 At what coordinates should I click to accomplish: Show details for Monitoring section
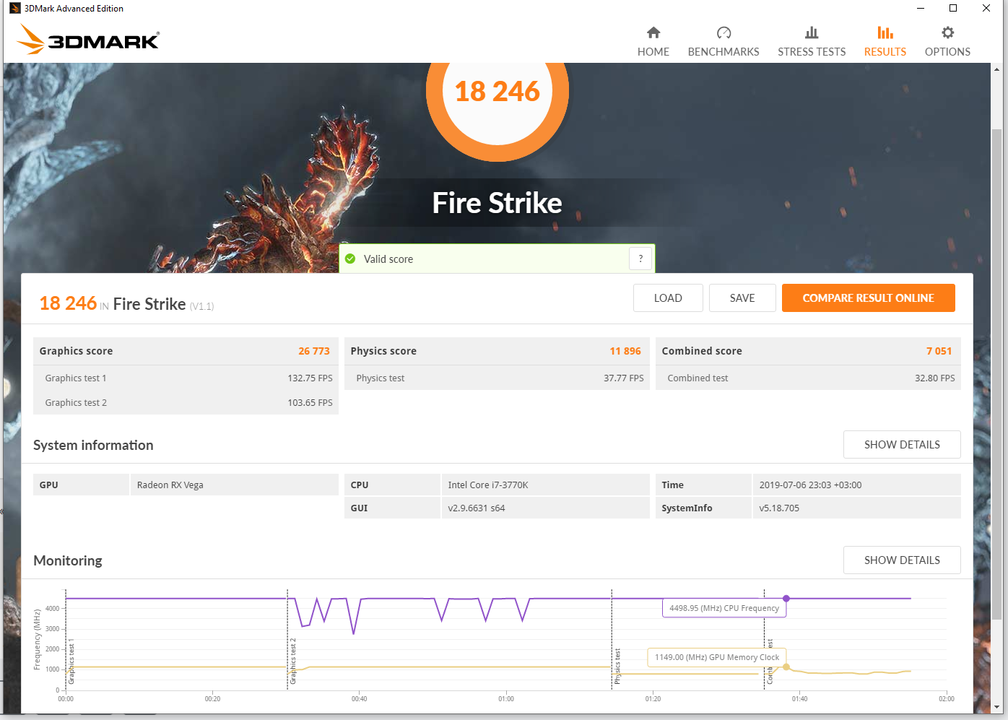click(902, 560)
